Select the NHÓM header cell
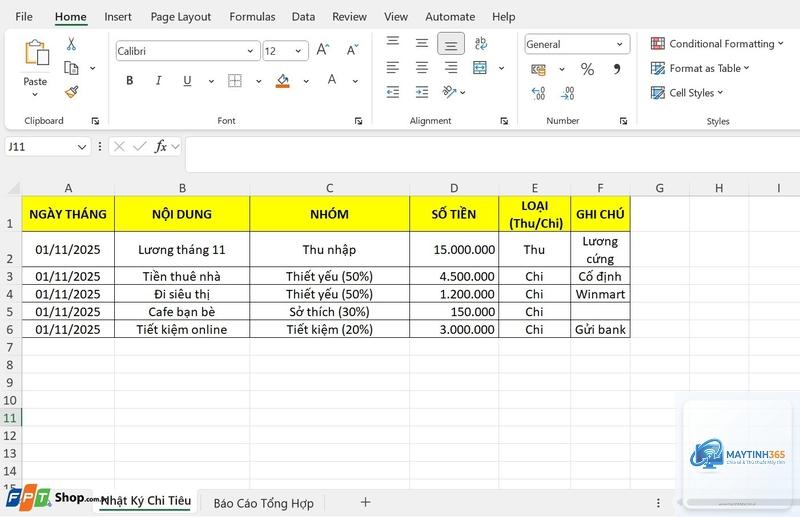The image size is (800, 517). point(330,214)
